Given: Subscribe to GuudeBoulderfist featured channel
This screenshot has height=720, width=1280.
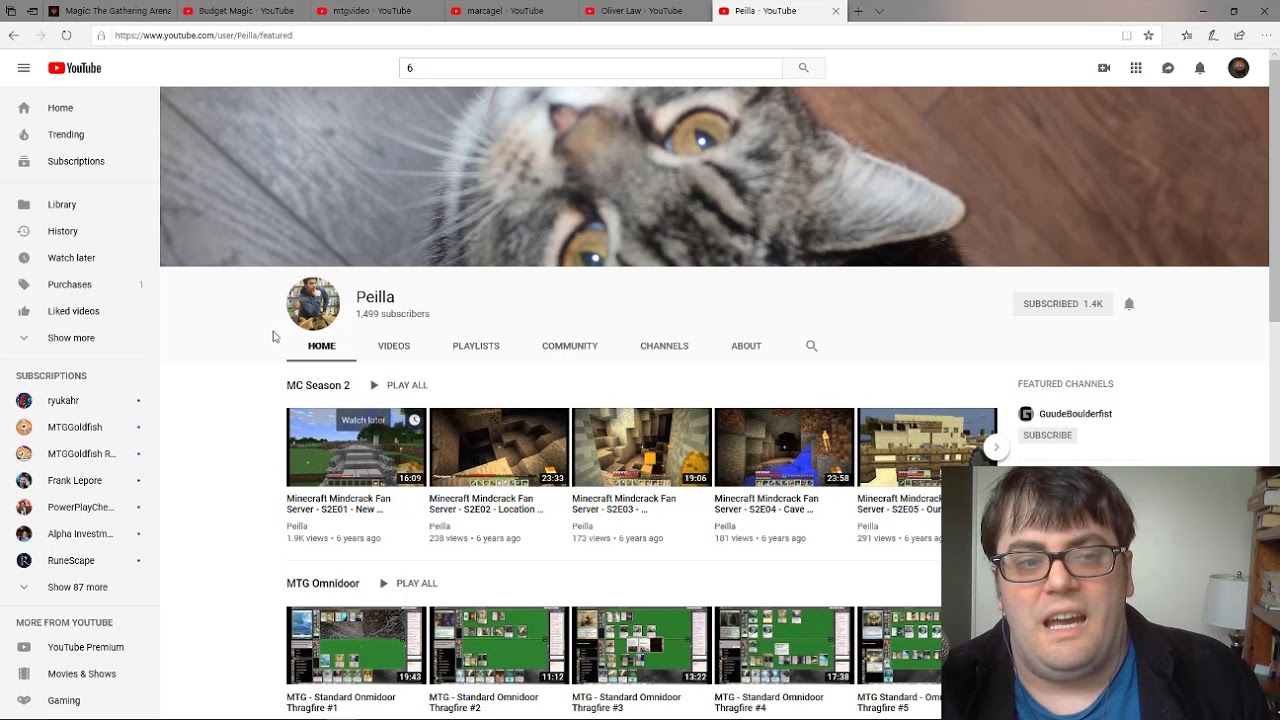Looking at the screenshot, I should coord(1047,435).
